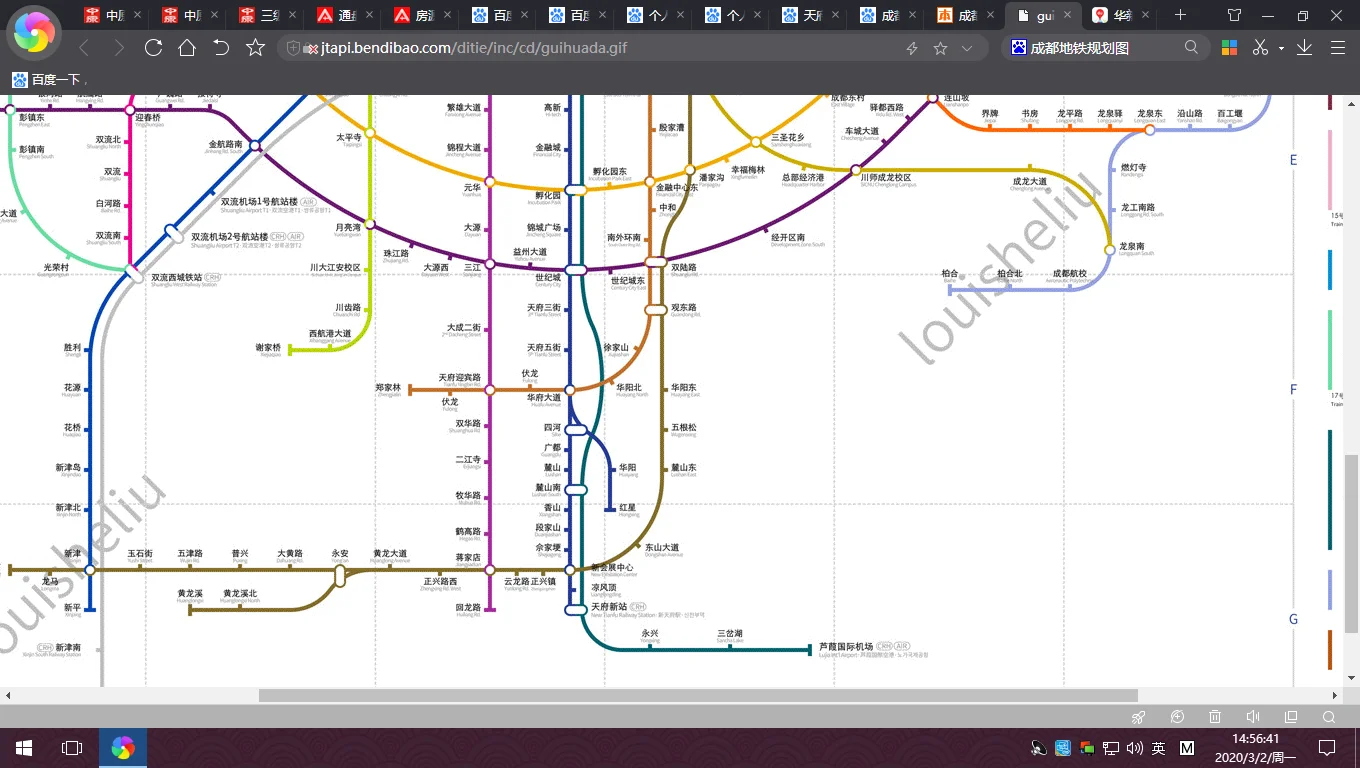Click the horizontal scrollbar thumb

click(x=697, y=695)
